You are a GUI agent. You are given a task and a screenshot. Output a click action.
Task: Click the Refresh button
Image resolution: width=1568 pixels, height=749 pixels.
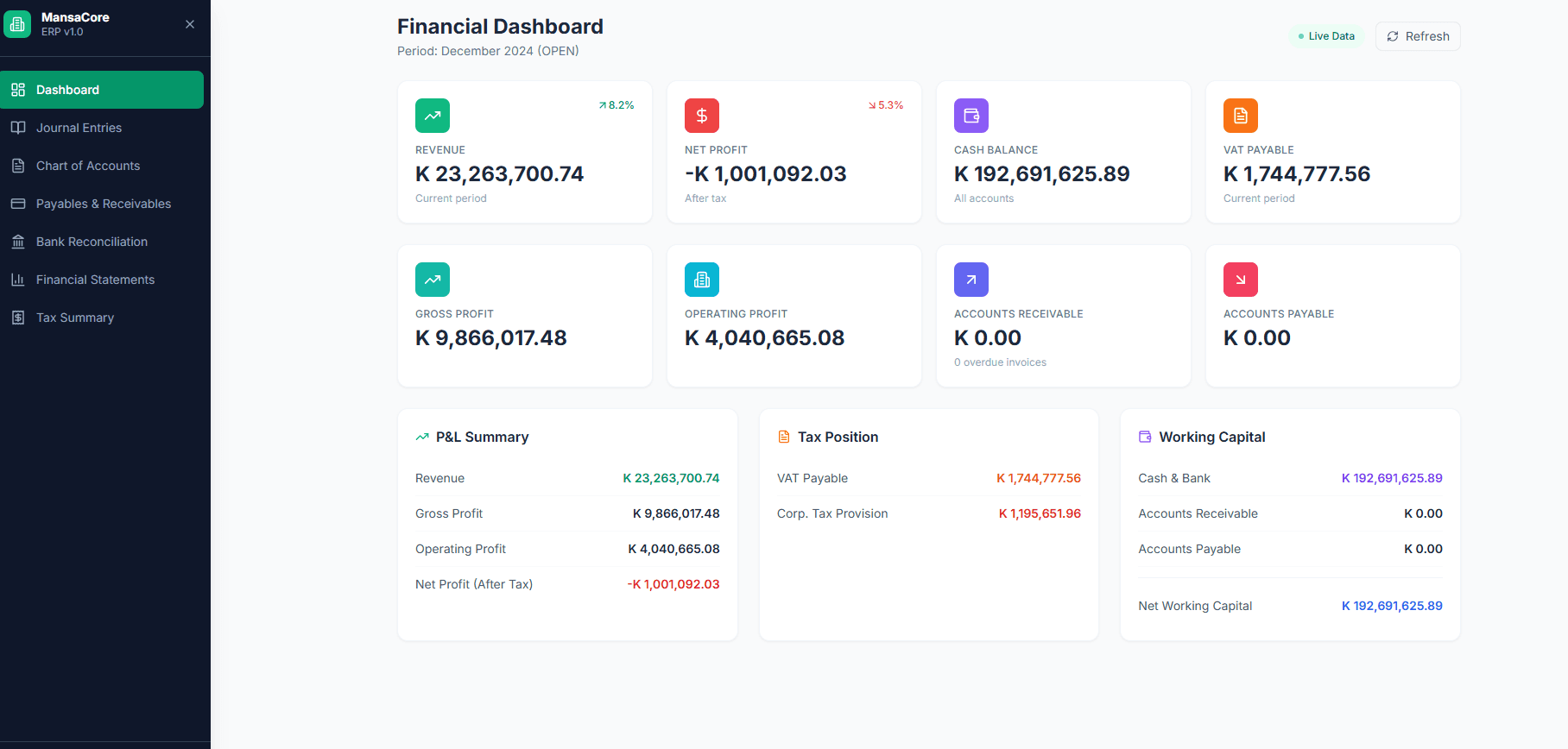coord(1418,36)
